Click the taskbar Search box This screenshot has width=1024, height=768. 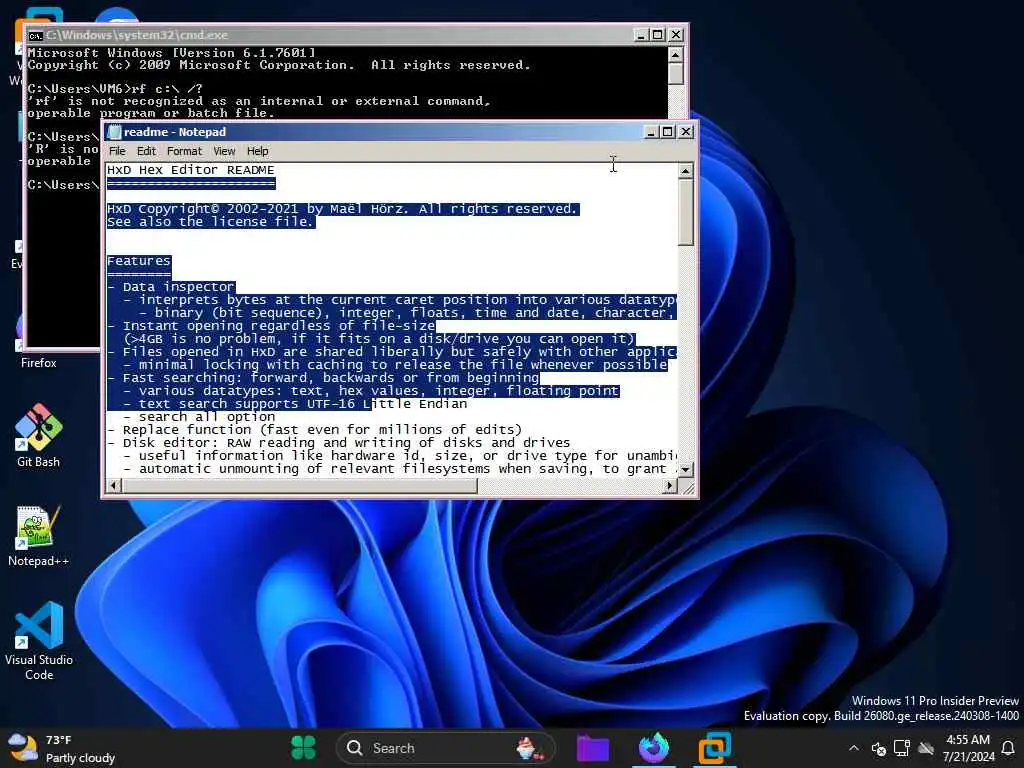point(445,748)
